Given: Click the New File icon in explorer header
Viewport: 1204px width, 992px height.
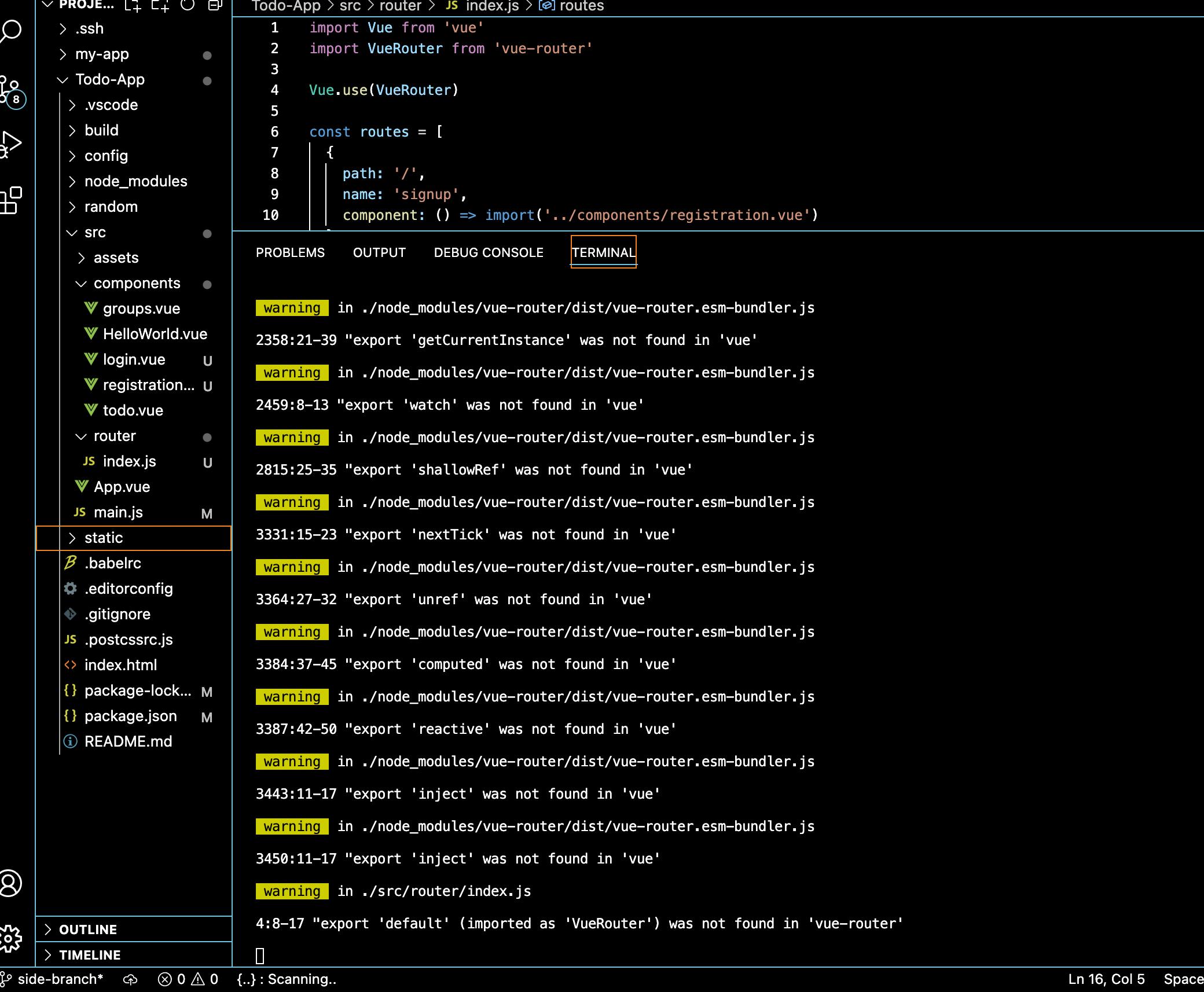Looking at the screenshot, I should point(133,6).
